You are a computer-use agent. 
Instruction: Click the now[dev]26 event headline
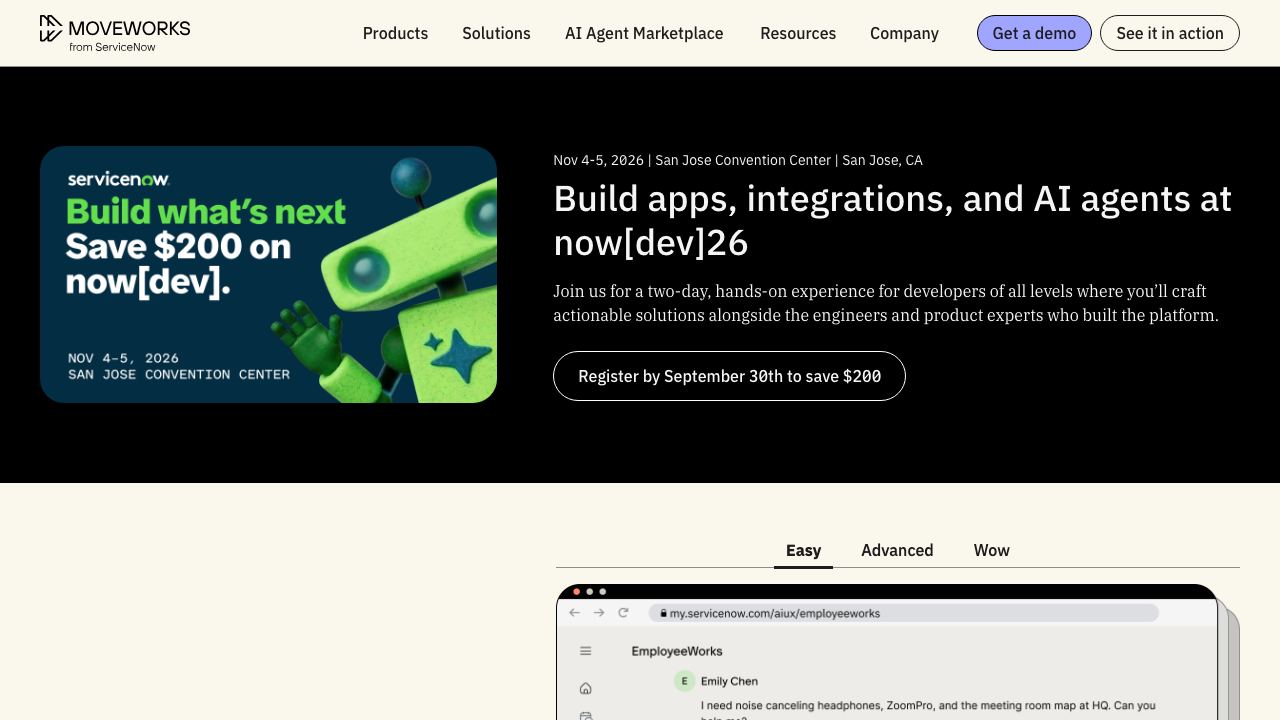(892, 220)
